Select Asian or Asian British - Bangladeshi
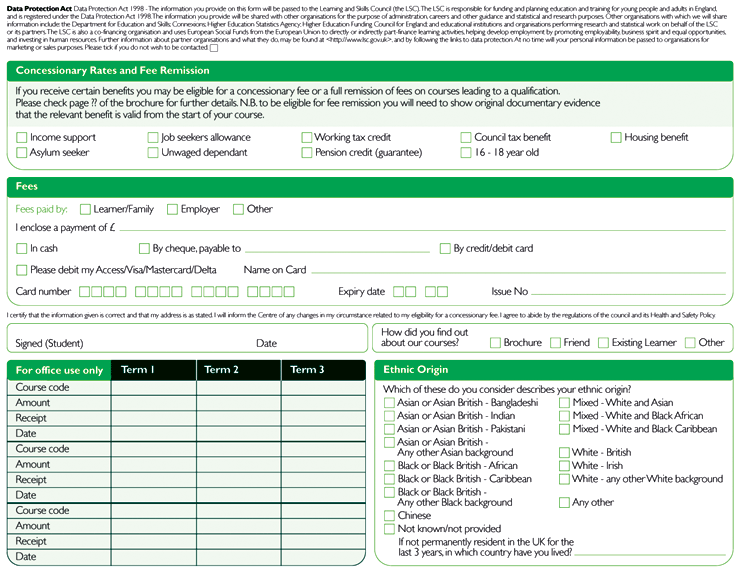The height and width of the screenshot is (572, 742). point(389,403)
